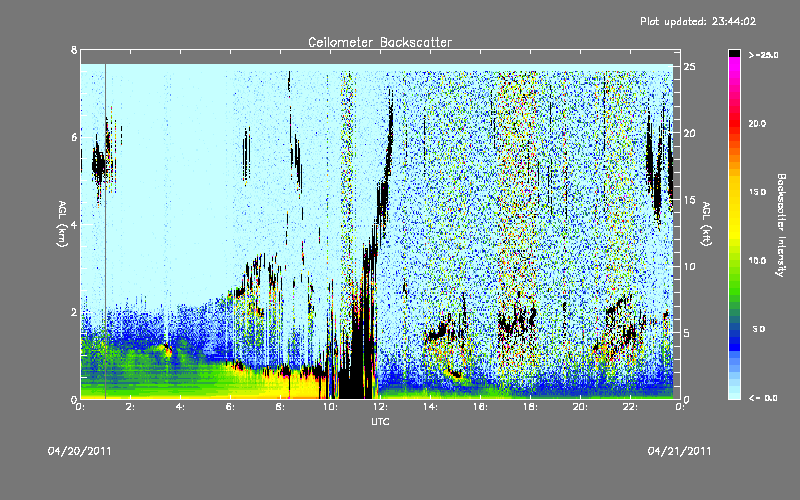Pick the red band of the colorbar
800x500 pixels.
point(734,122)
